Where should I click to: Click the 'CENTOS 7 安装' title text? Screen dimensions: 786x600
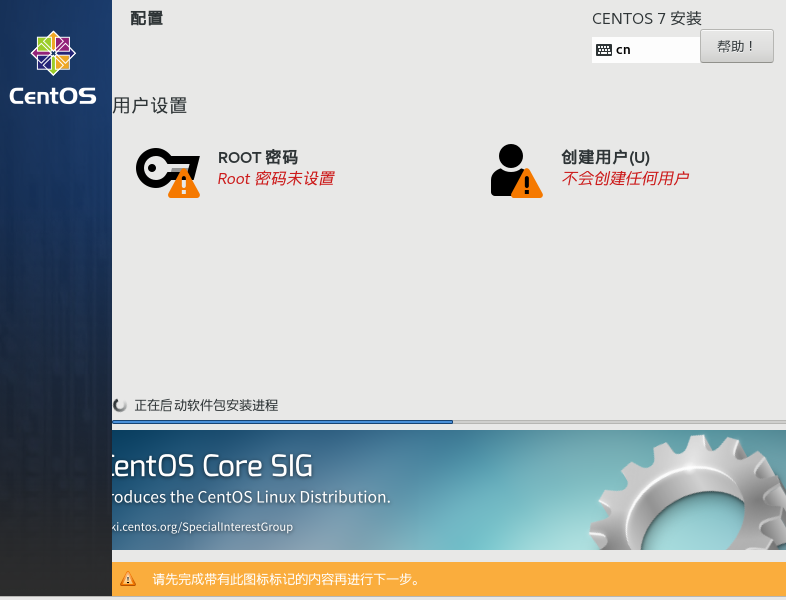[x=647, y=19]
